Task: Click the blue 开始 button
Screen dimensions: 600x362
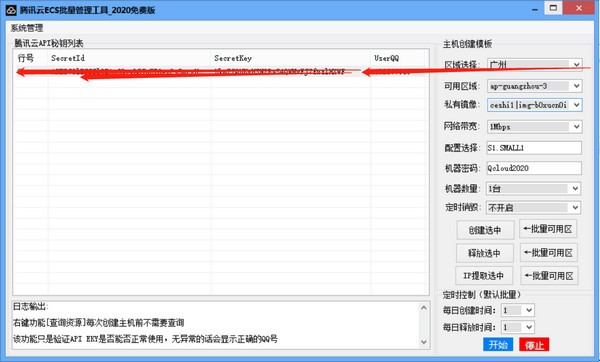Action: pos(498,345)
